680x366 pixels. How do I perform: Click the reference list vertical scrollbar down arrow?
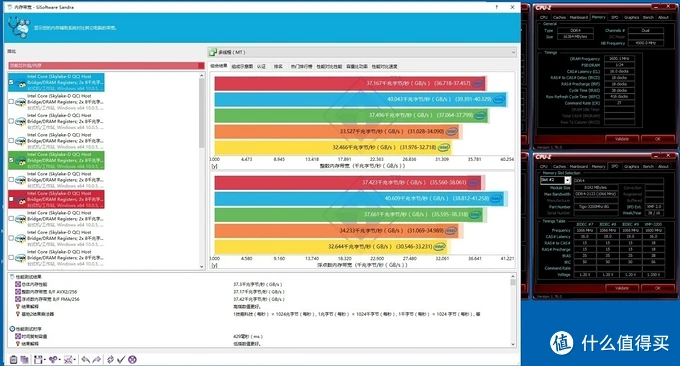coord(202,267)
